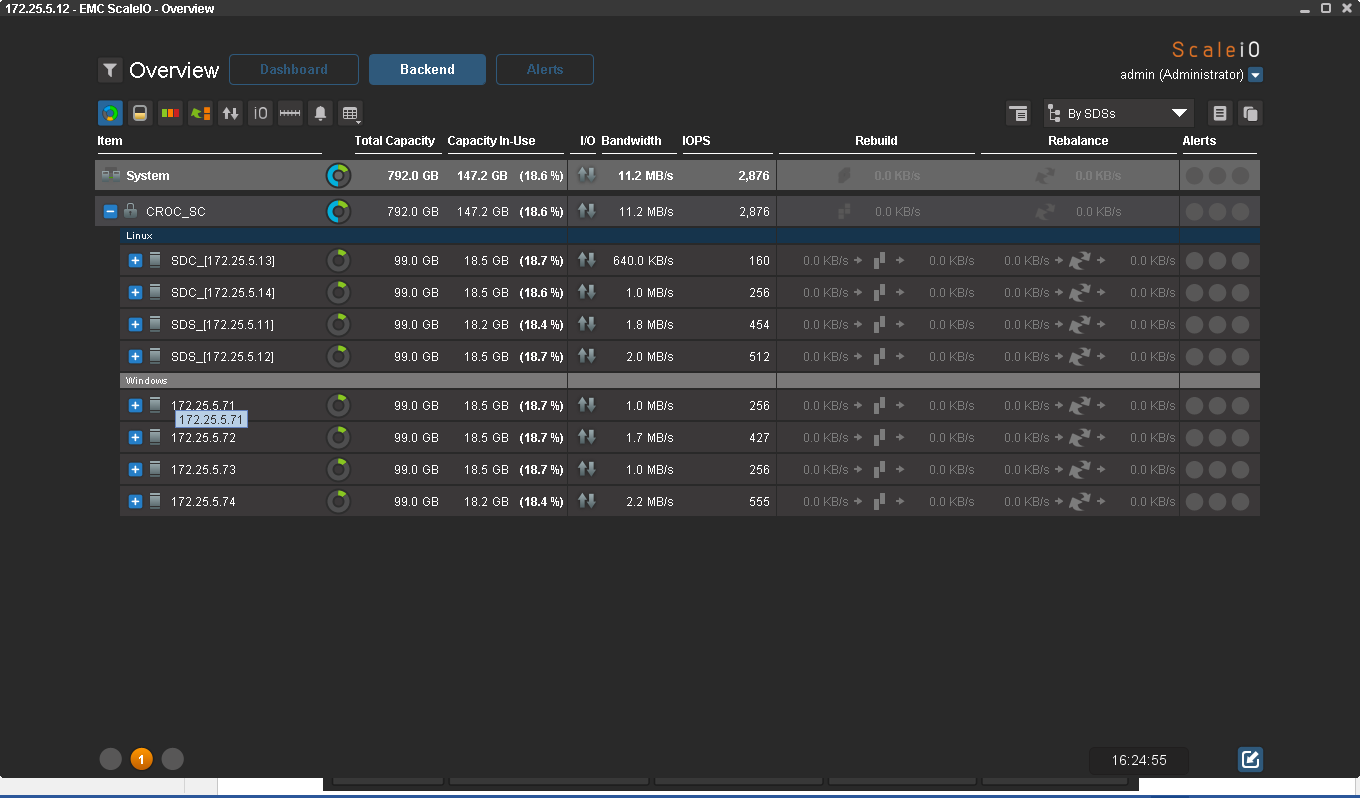Expand the SDC_[172.25.5.14] row
1360x798 pixels.
(135, 293)
